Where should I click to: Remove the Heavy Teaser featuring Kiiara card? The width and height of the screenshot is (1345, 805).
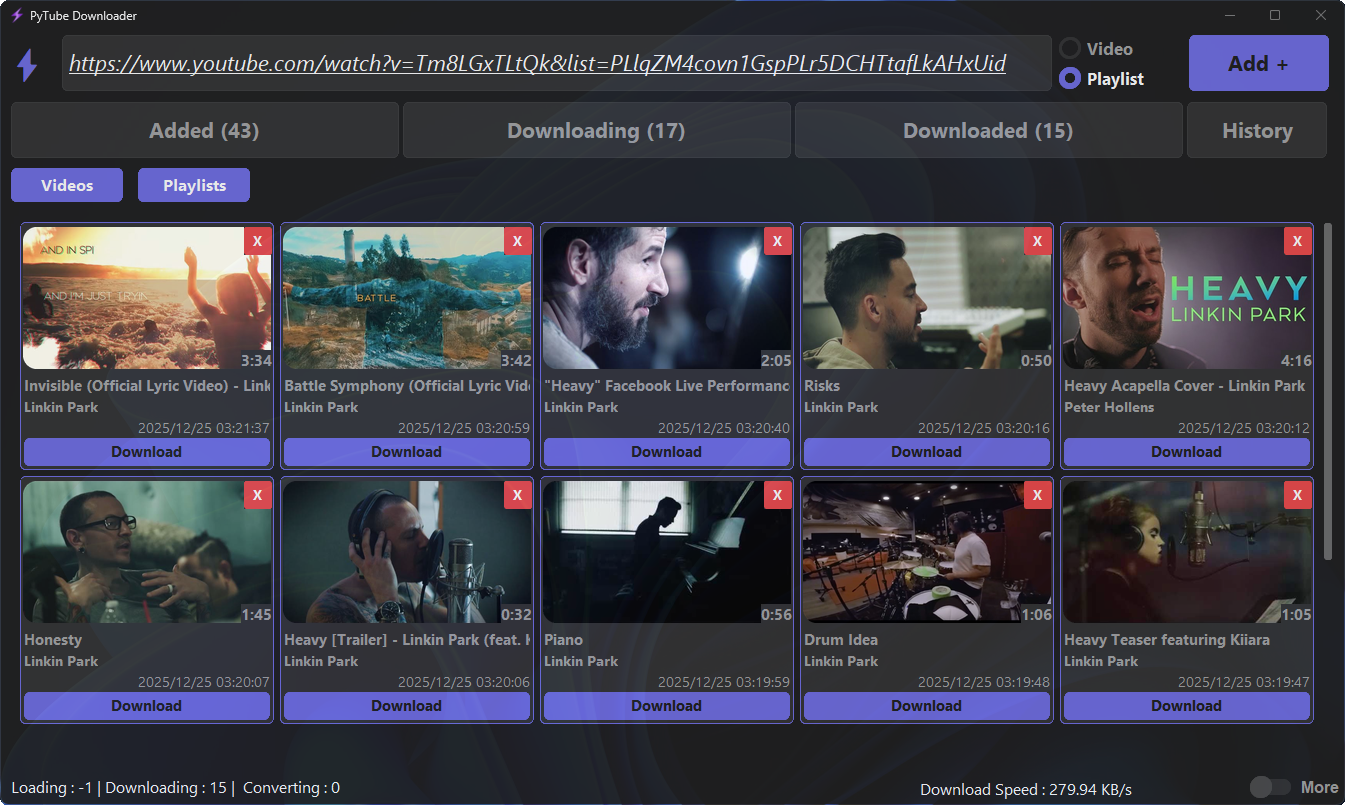click(1297, 495)
